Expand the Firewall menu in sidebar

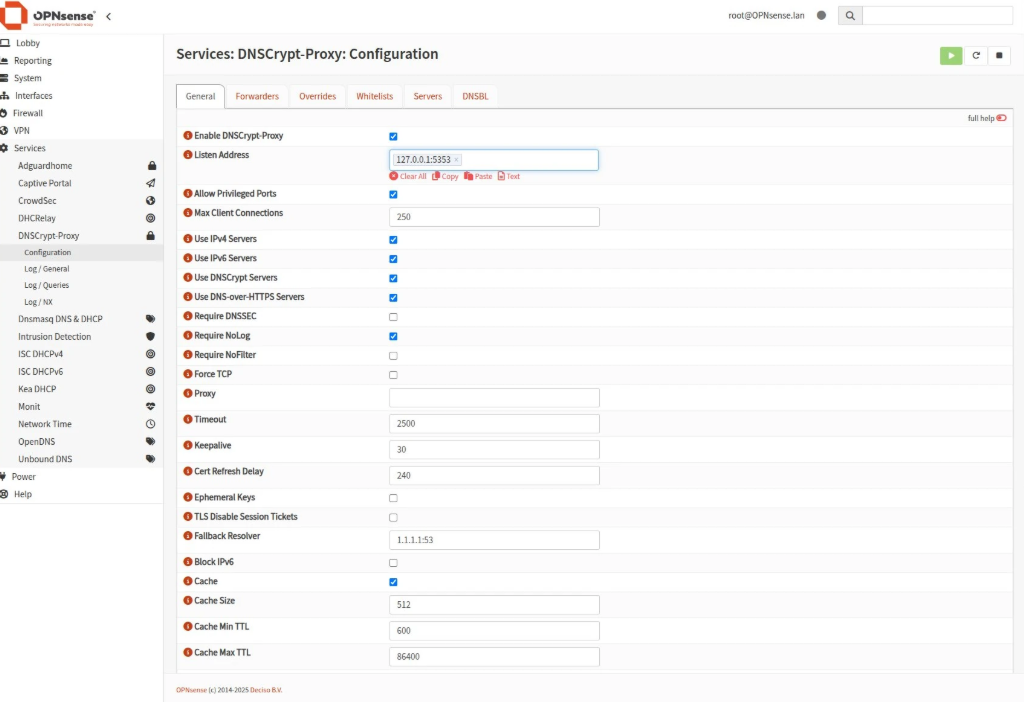click(x=28, y=113)
